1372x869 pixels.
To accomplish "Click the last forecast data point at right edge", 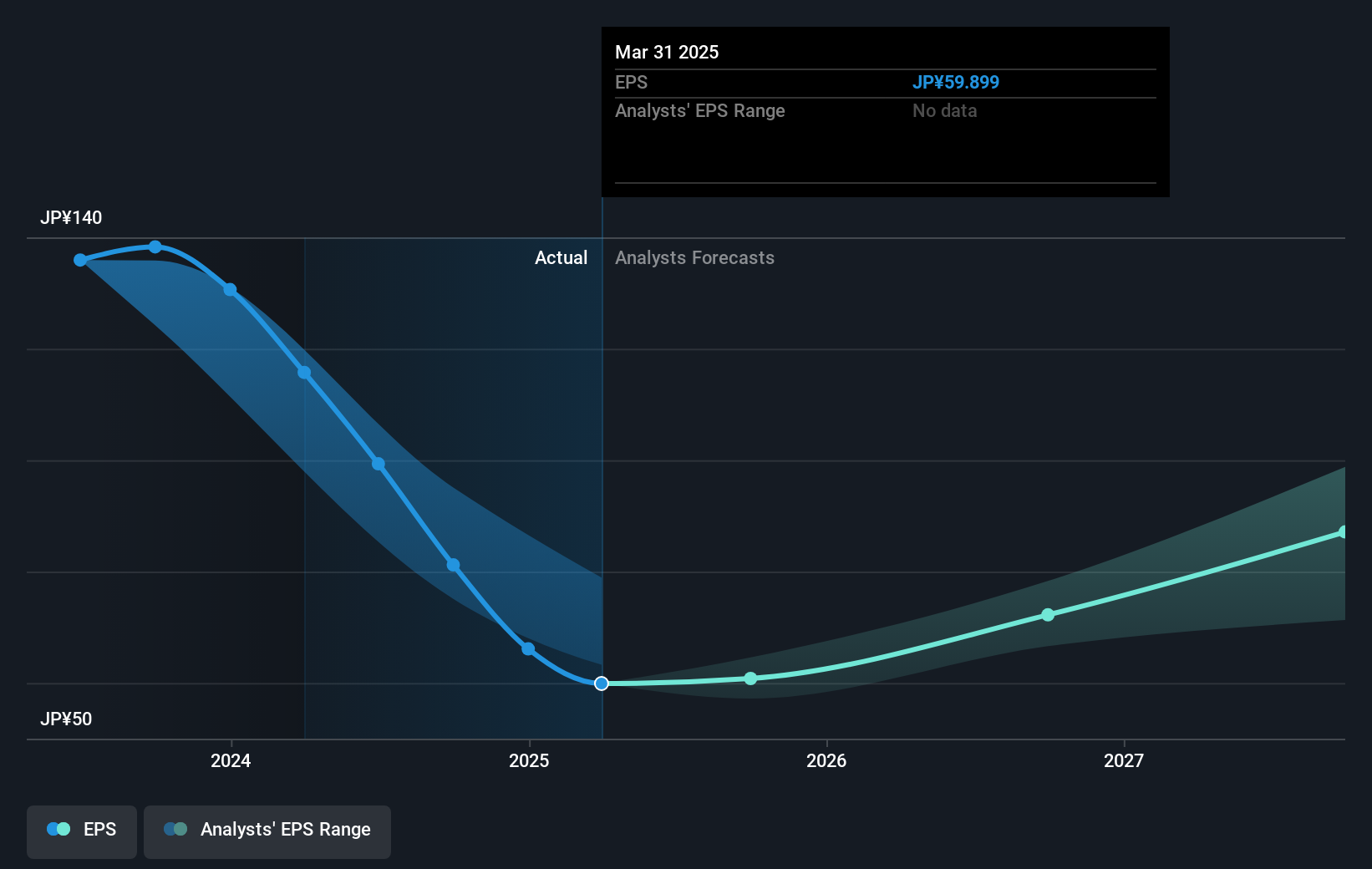I will (x=1343, y=532).
